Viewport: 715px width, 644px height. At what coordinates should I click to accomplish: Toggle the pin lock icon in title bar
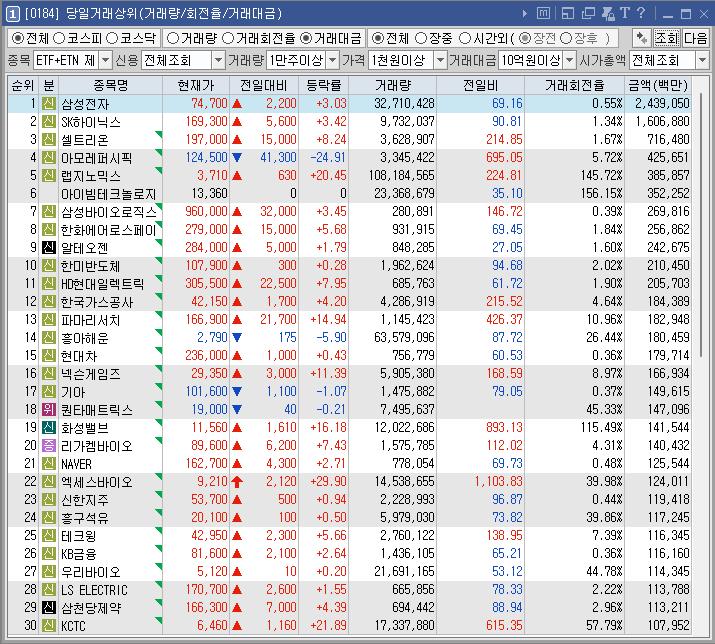(x=608, y=13)
